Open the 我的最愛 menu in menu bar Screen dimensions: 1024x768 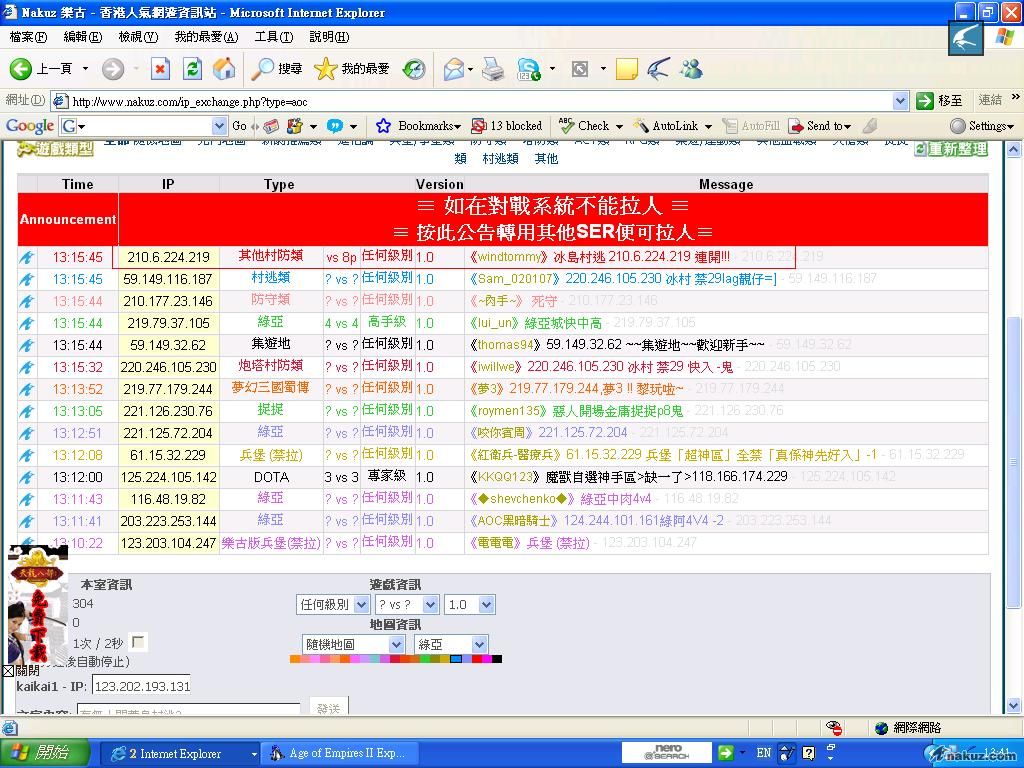(206, 37)
